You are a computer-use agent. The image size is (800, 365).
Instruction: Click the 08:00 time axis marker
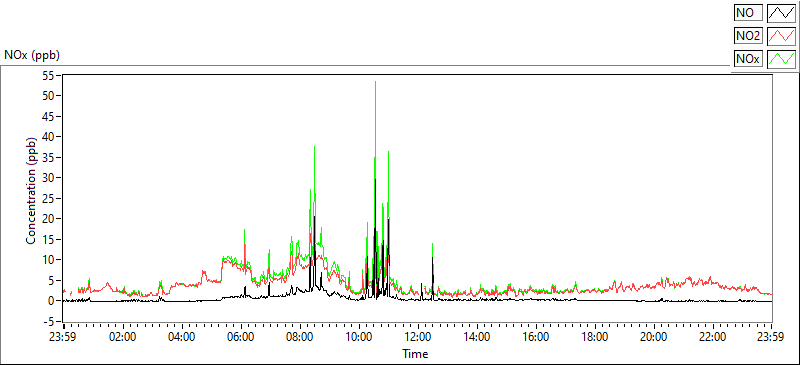(300, 337)
